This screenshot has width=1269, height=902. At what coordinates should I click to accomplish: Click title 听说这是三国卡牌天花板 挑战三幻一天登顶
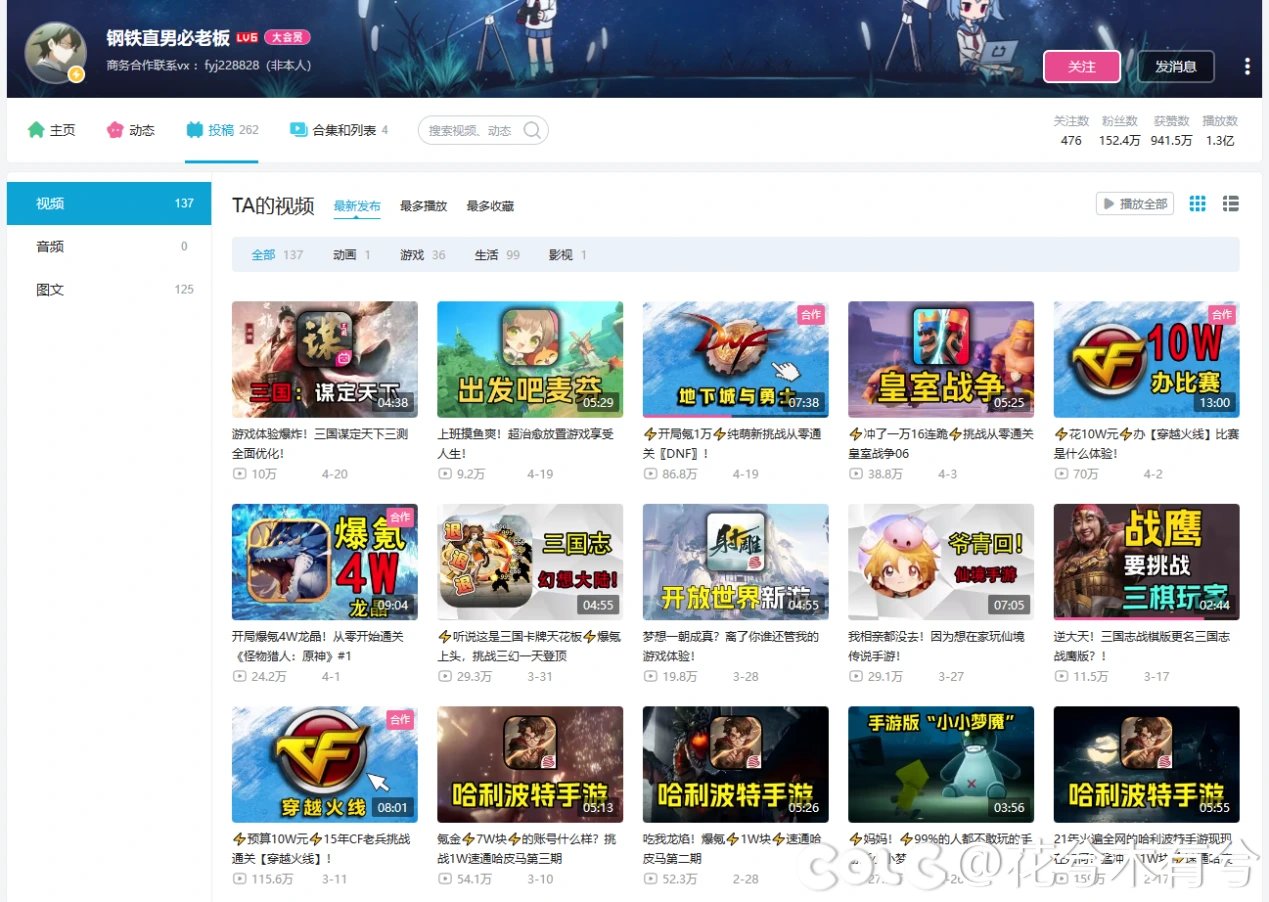tap(530, 646)
